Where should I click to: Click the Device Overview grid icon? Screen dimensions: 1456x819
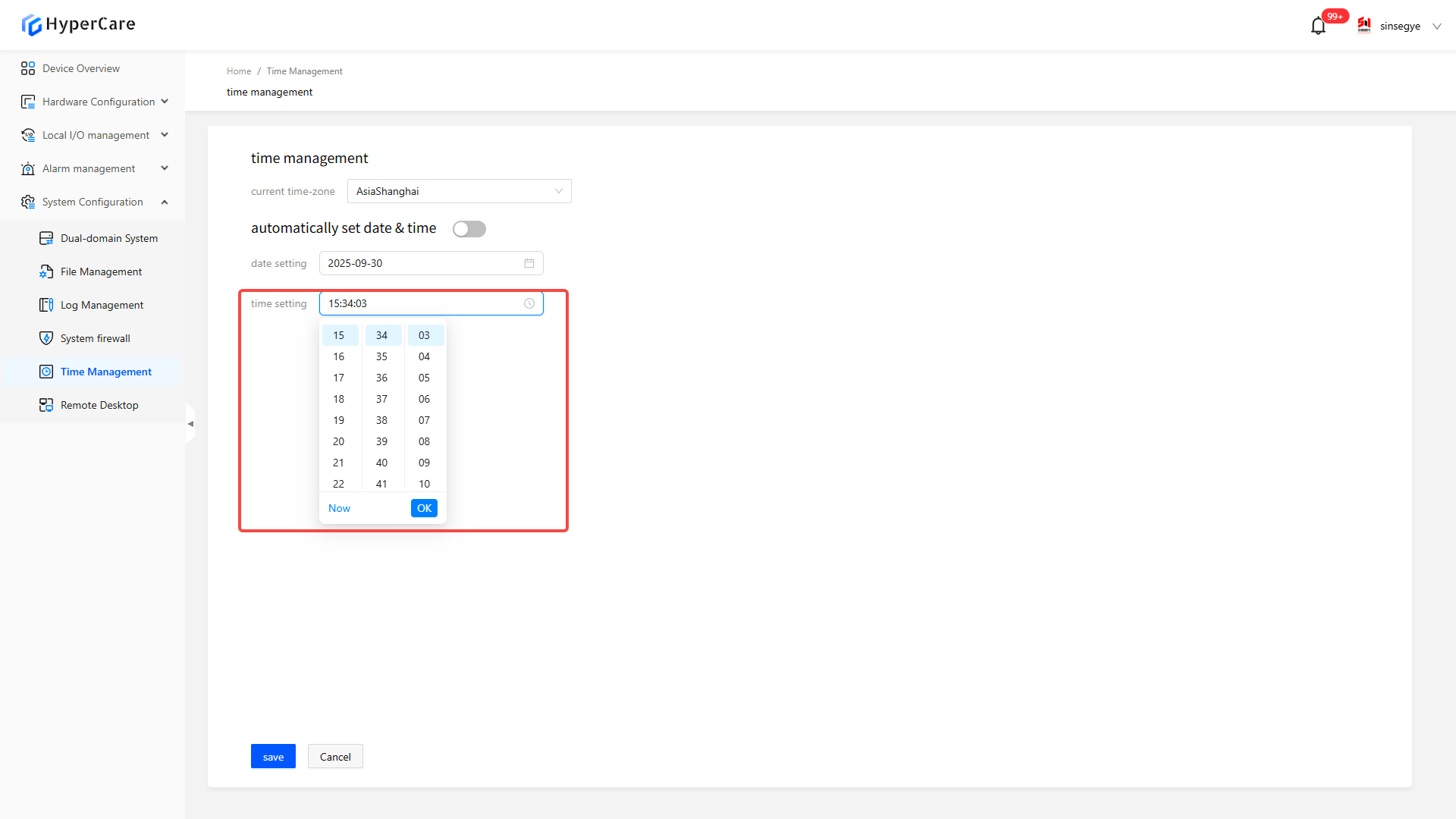pyautogui.click(x=28, y=68)
